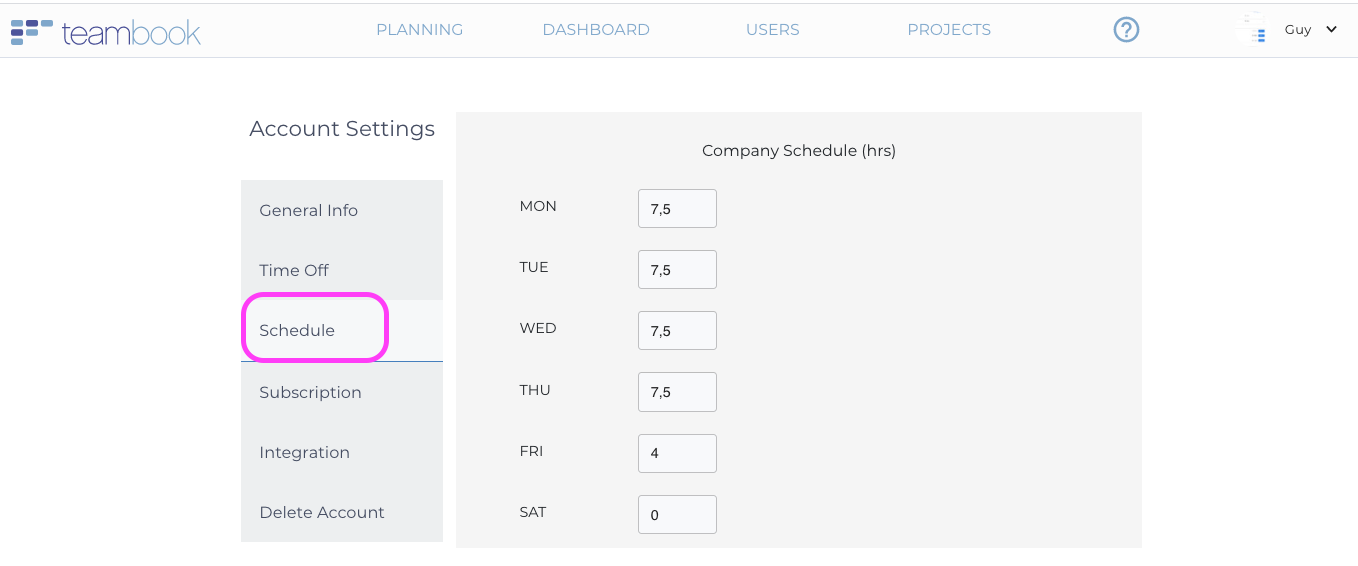Image resolution: width=1358 pixels, height=566 pixels.
Task: Expand the Guy user menu chevron
Action: tap(1331, 29)
